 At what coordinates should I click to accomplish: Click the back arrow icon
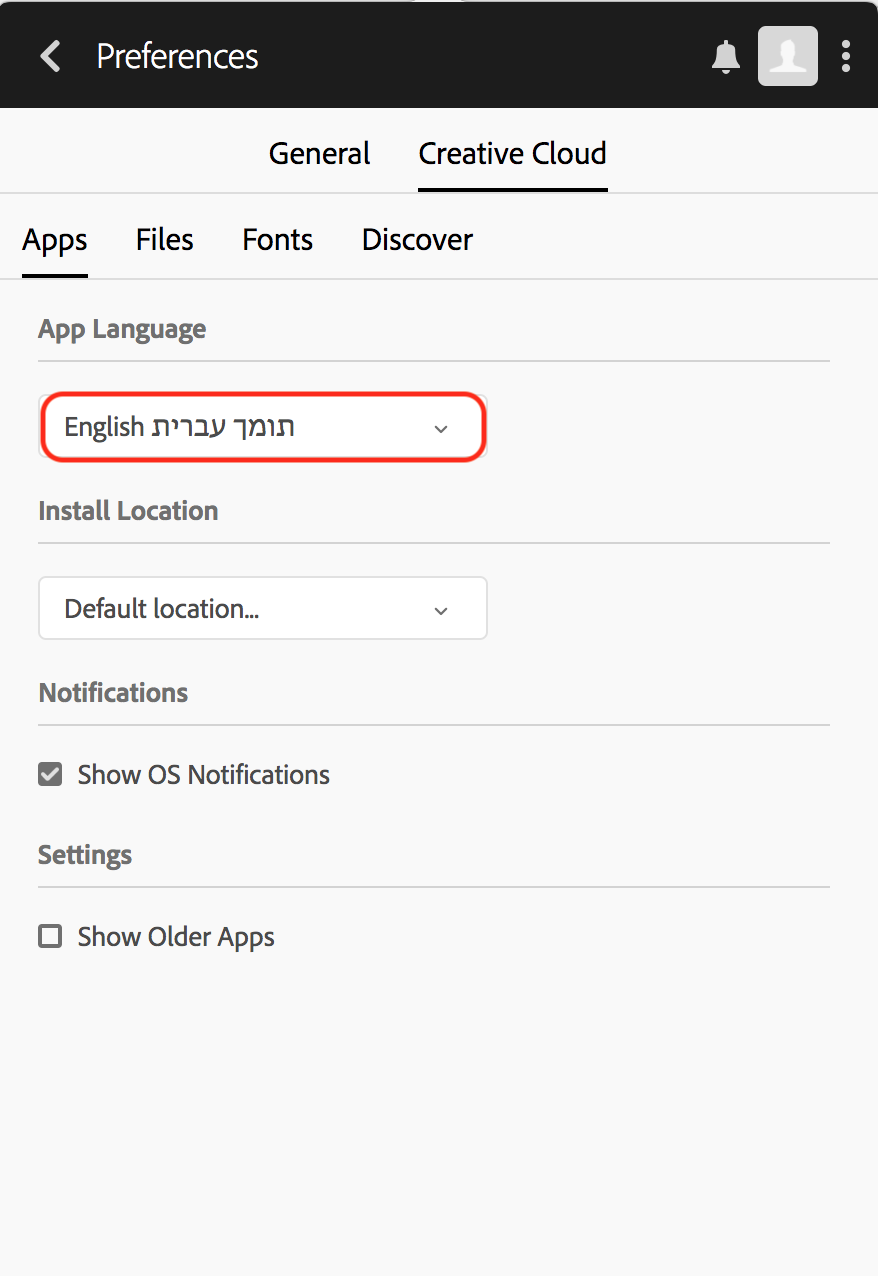49,56
